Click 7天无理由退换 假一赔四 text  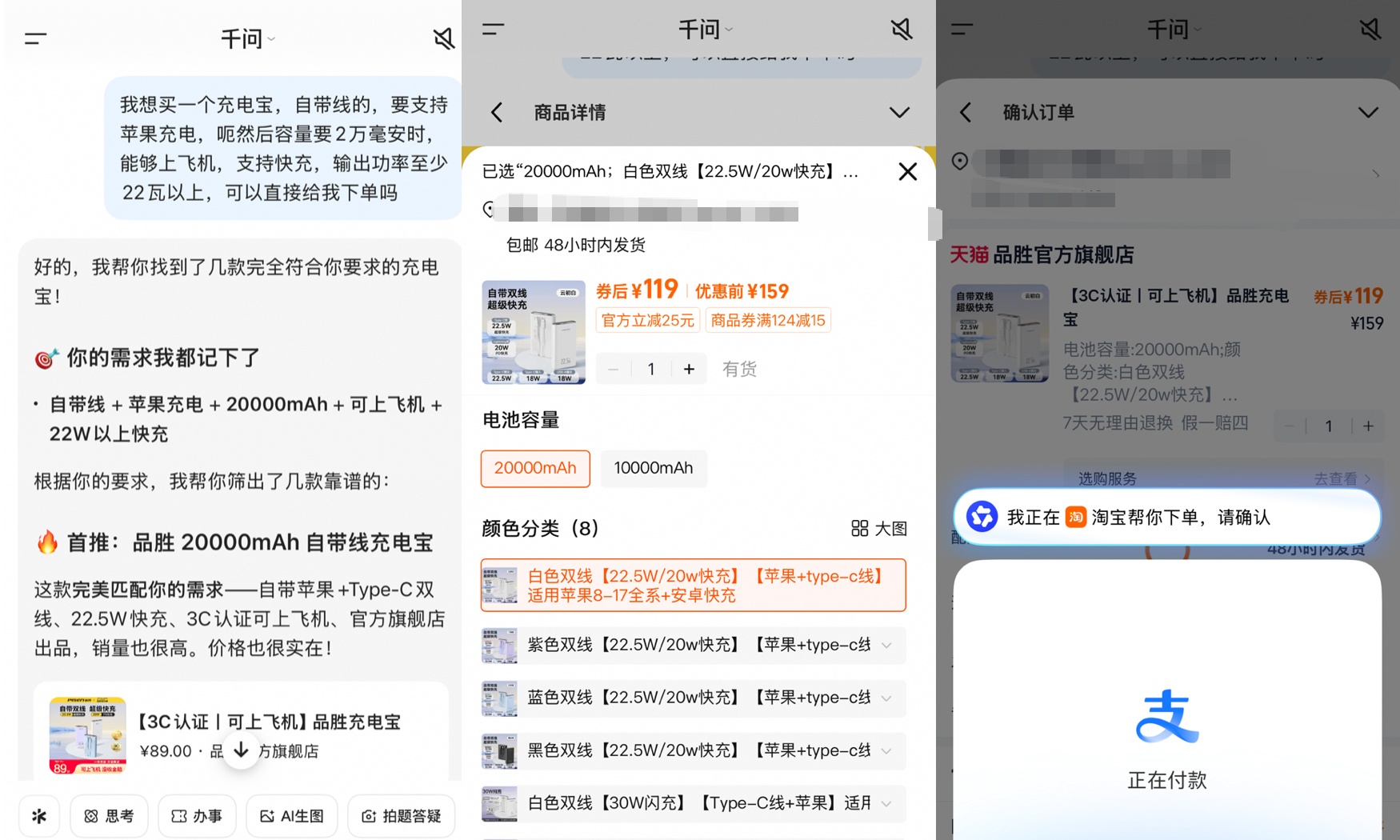(1155, 422)
